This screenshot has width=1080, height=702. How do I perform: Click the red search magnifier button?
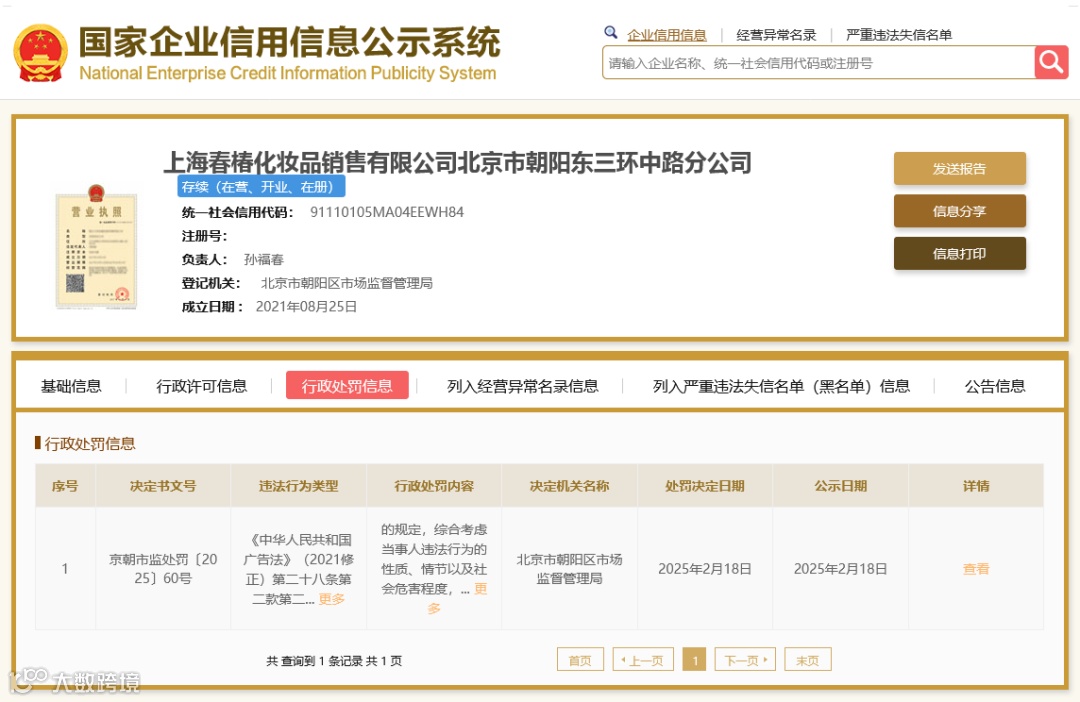point(1051,63)
